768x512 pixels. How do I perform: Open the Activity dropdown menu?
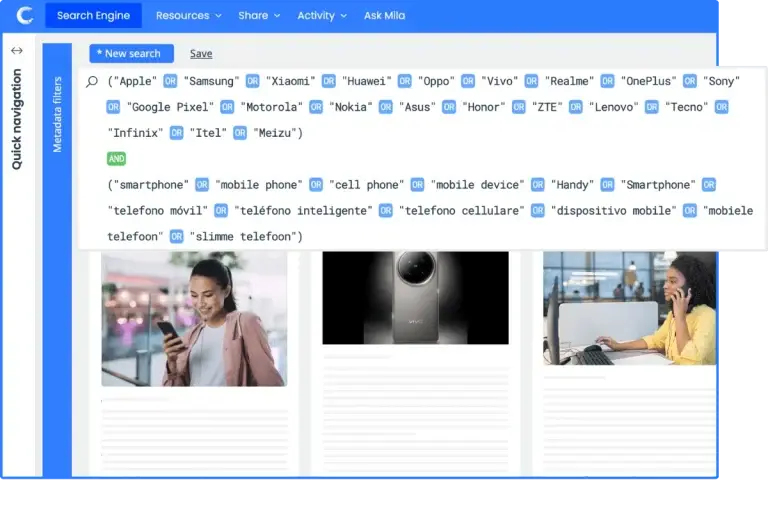[x=321, y=16]
